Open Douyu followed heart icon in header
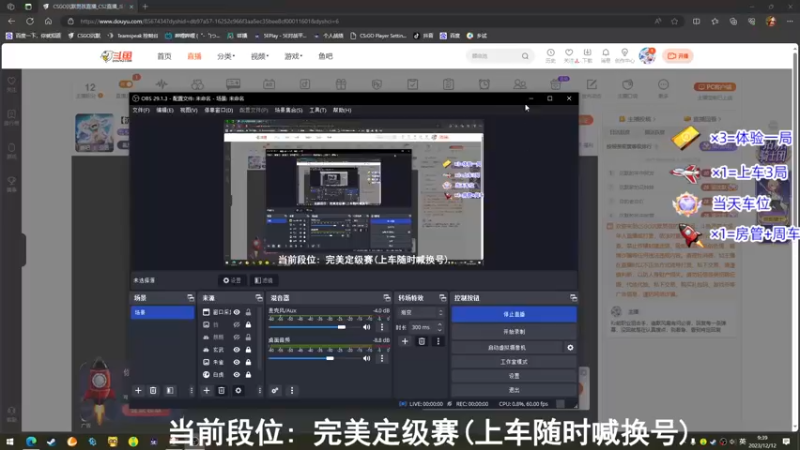 pos(569,53)
